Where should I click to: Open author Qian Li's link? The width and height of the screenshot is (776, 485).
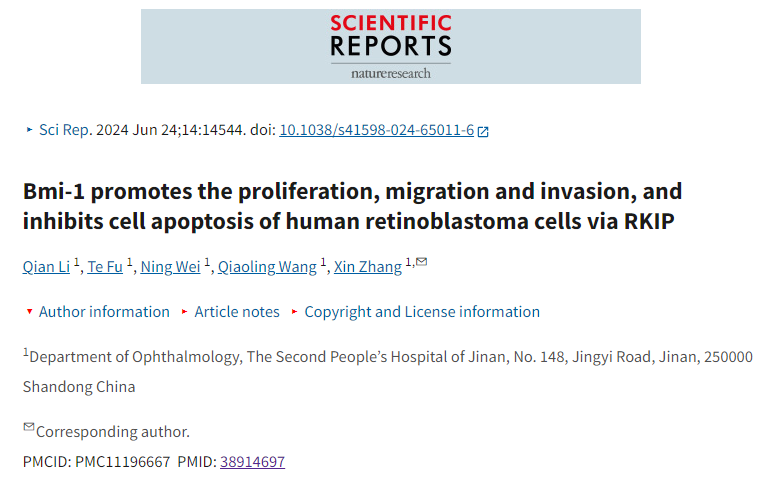[x=46, y=267]
